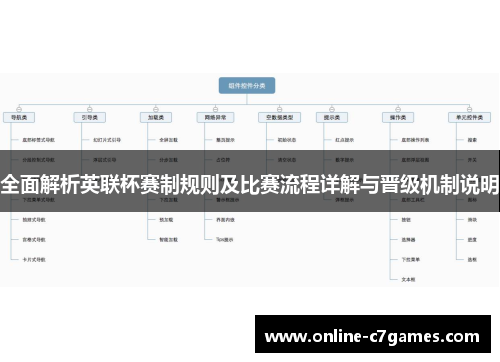Viewport: 500px width, 362px height.
Task: Select the root node 组件控件分类
Action: click(247, 86)
